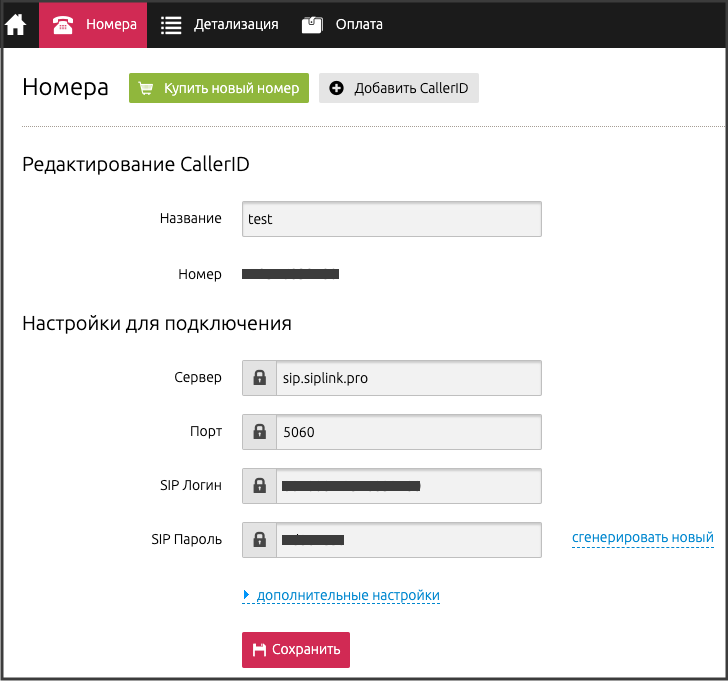Click the Детализация list icon
This screenshot has height=685, width=728.
click(171, 24)
